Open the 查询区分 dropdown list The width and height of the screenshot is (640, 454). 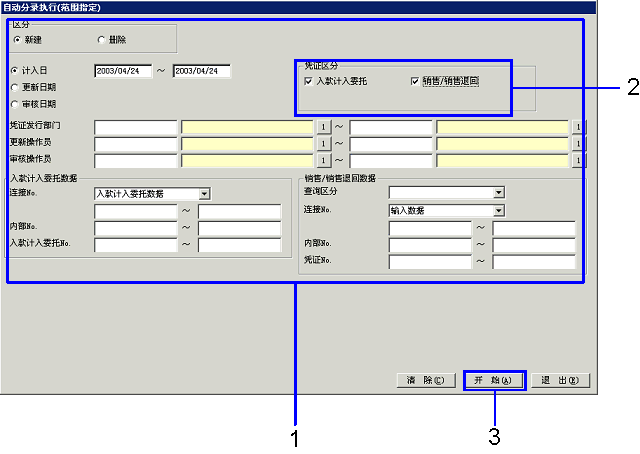(498, 193)
